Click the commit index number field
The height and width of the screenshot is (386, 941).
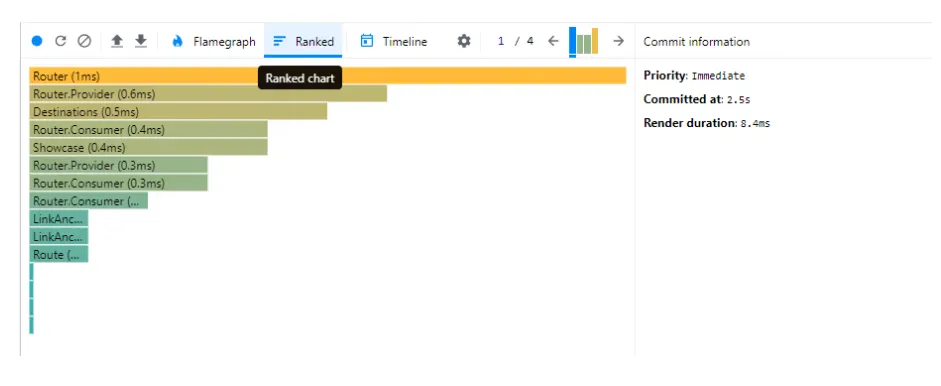coord(501,41)
